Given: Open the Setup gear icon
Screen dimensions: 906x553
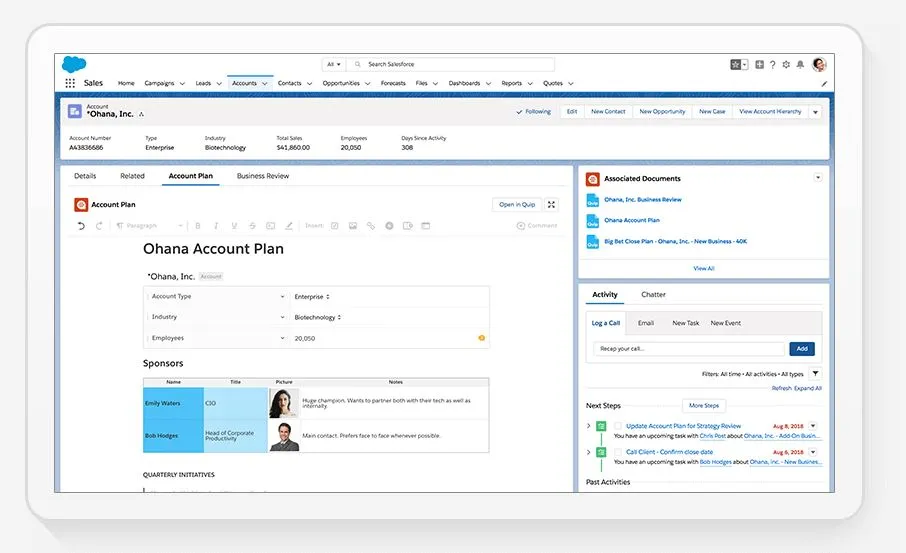Looking at the screenshot, I should [x=786, y=65].
